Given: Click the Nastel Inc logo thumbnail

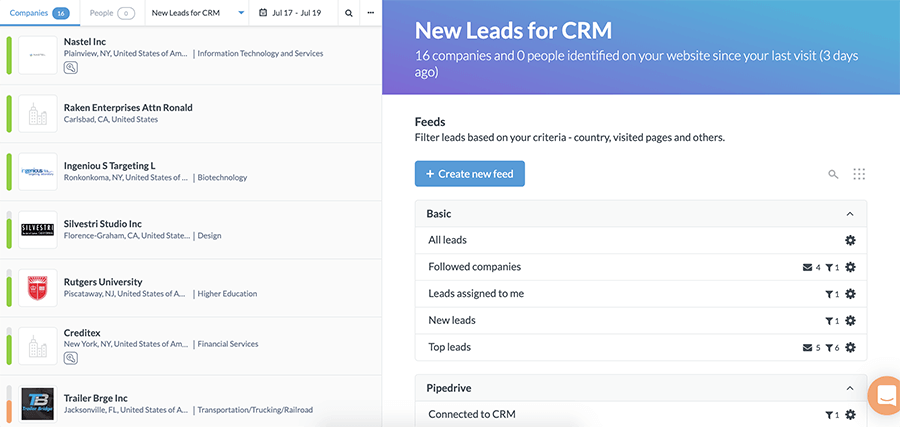Looking at the screenshot, I should click(38, 55).
